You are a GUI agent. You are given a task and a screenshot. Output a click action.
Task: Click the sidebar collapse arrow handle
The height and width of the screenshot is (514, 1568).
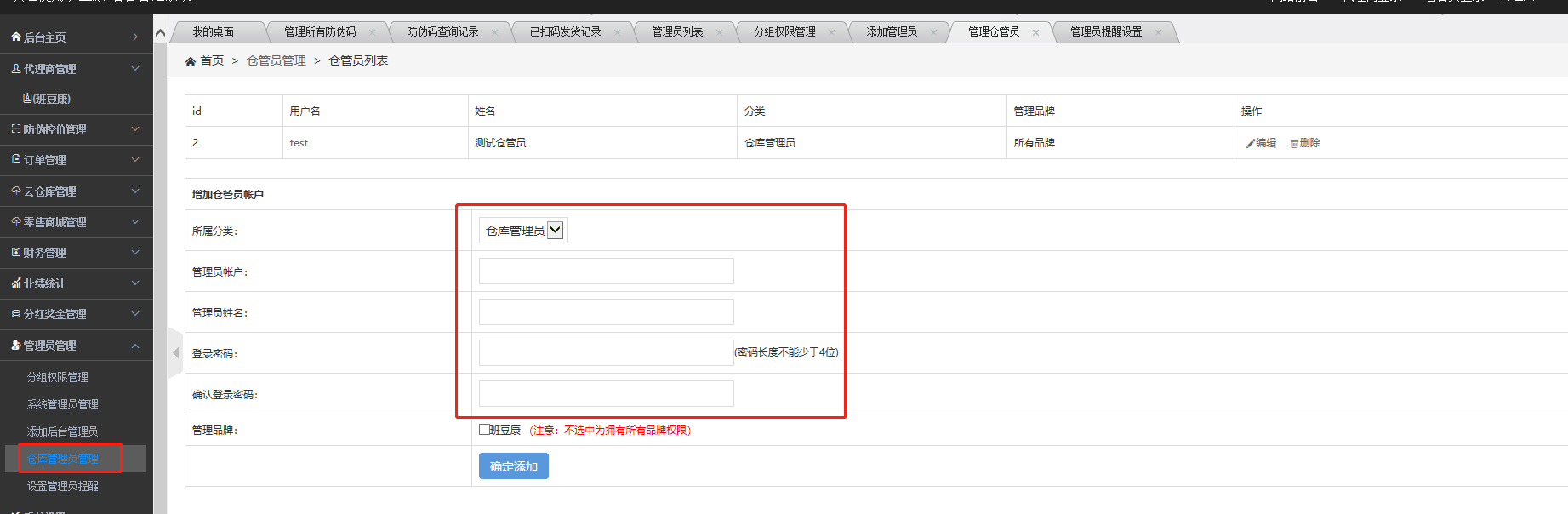coord(175,352)
